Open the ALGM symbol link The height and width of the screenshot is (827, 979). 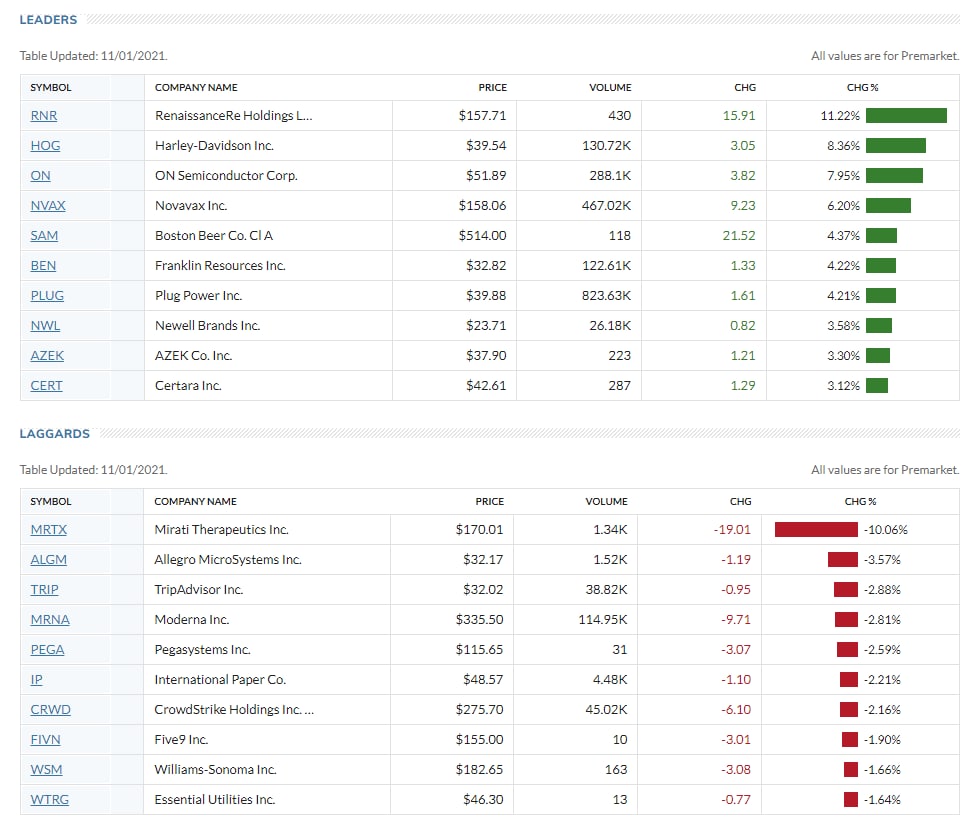[49, 559]
